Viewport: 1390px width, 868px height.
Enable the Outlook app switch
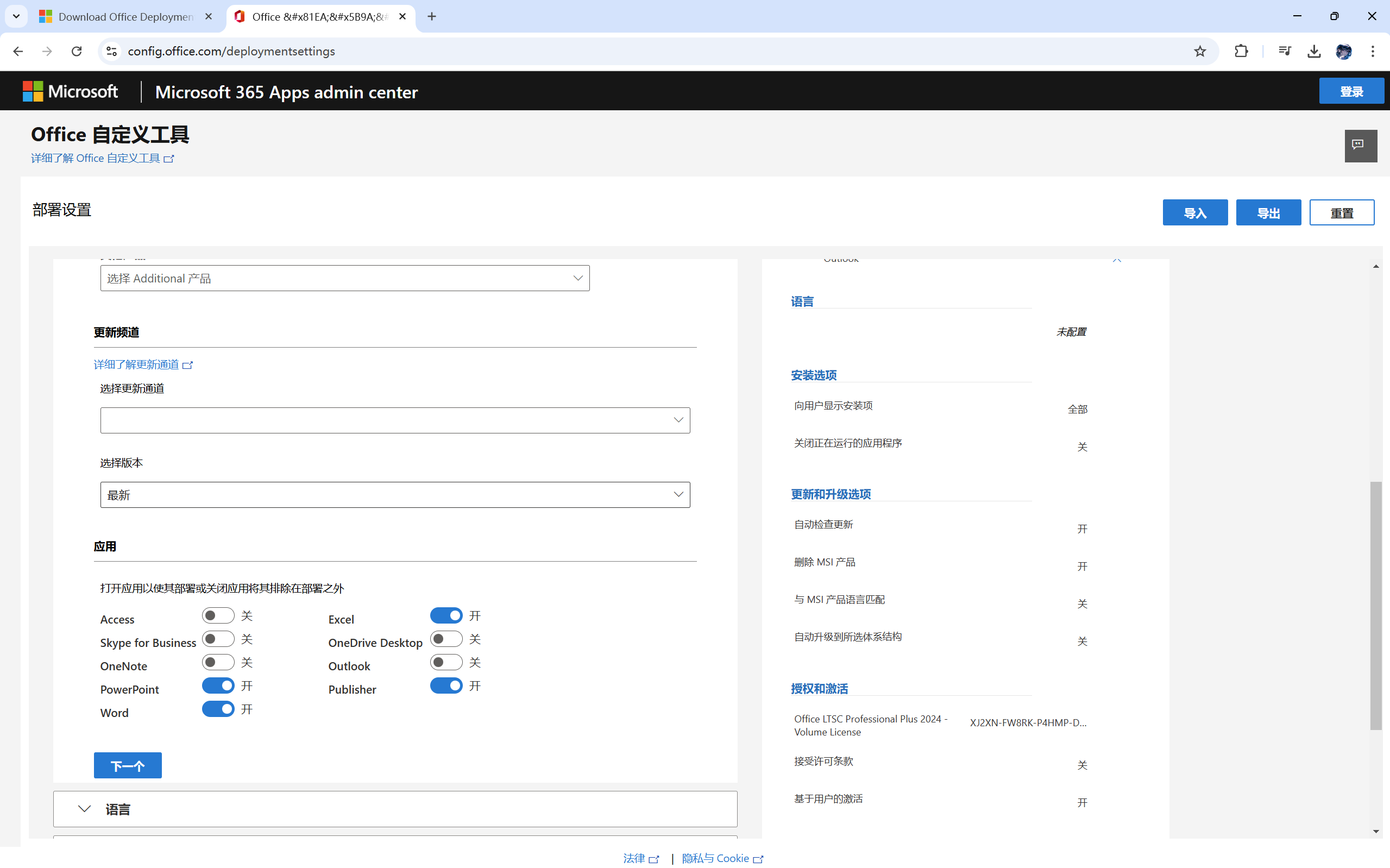pos(446,662)
